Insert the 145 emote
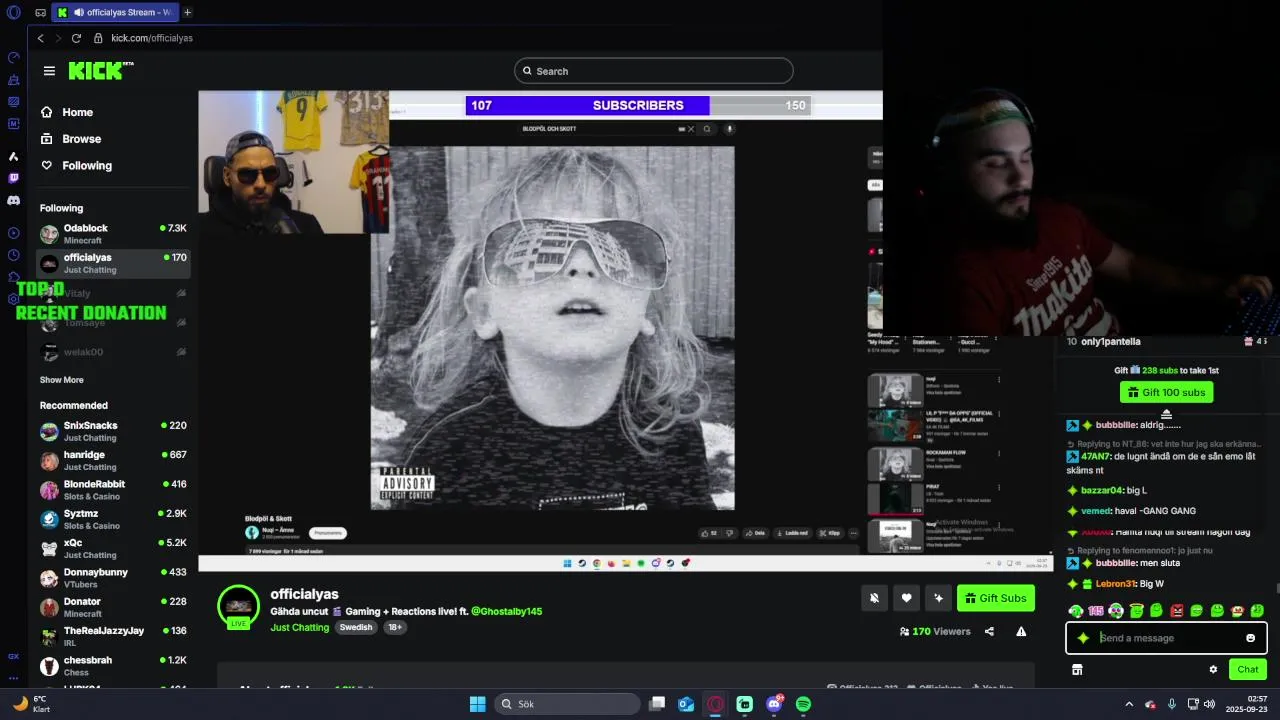 click(1096, 610)
